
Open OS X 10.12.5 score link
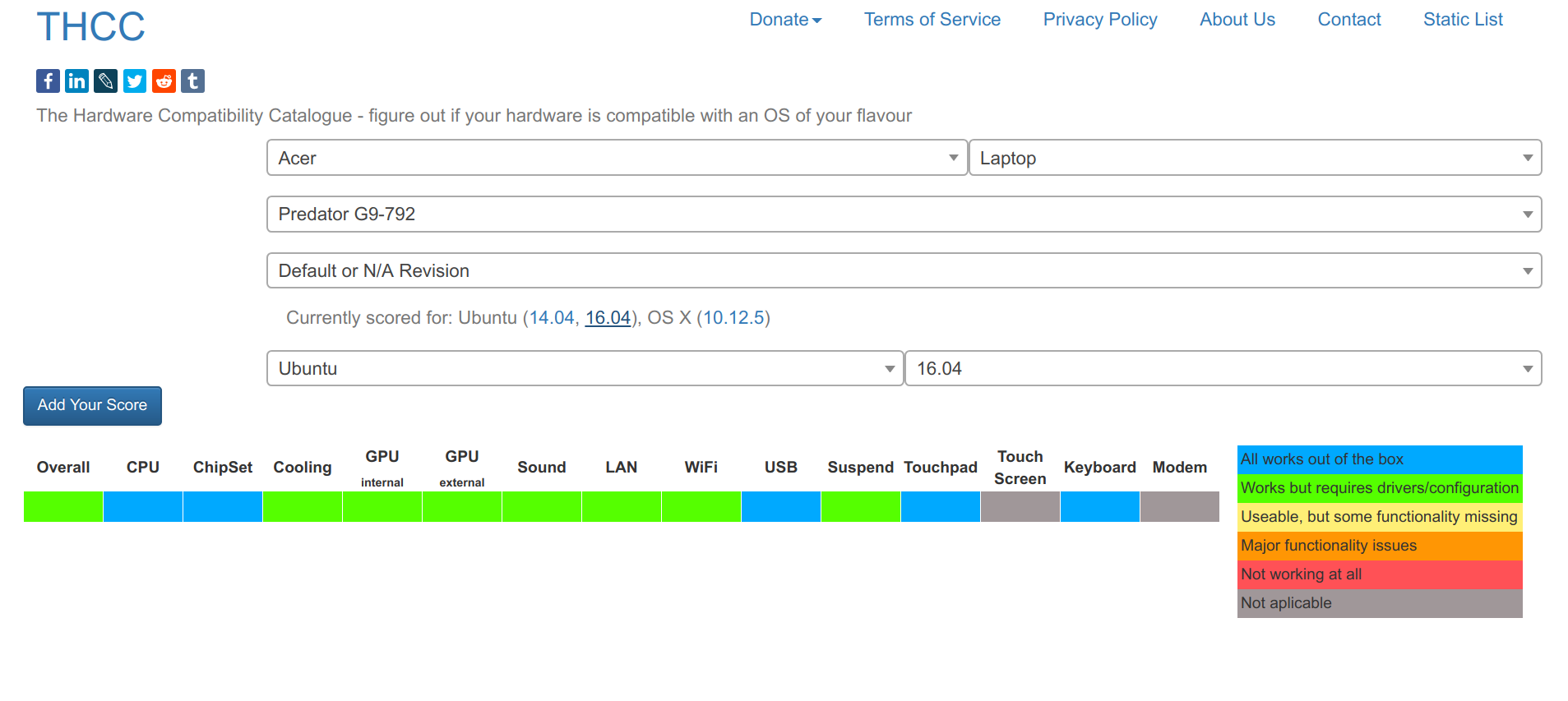(733, 318)
